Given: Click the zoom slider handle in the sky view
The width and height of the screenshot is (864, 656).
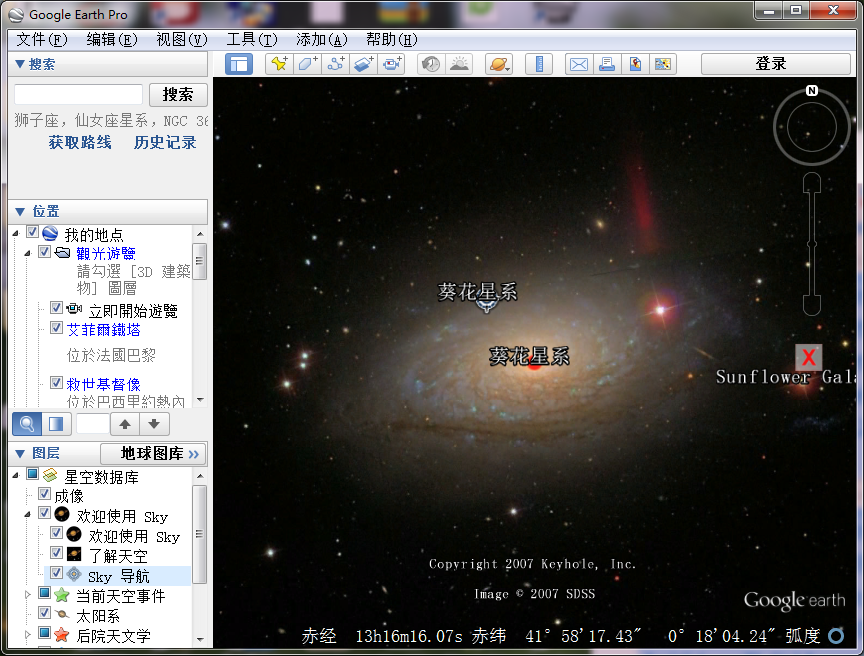Looking at the screenshot, I should click(812, 243).
